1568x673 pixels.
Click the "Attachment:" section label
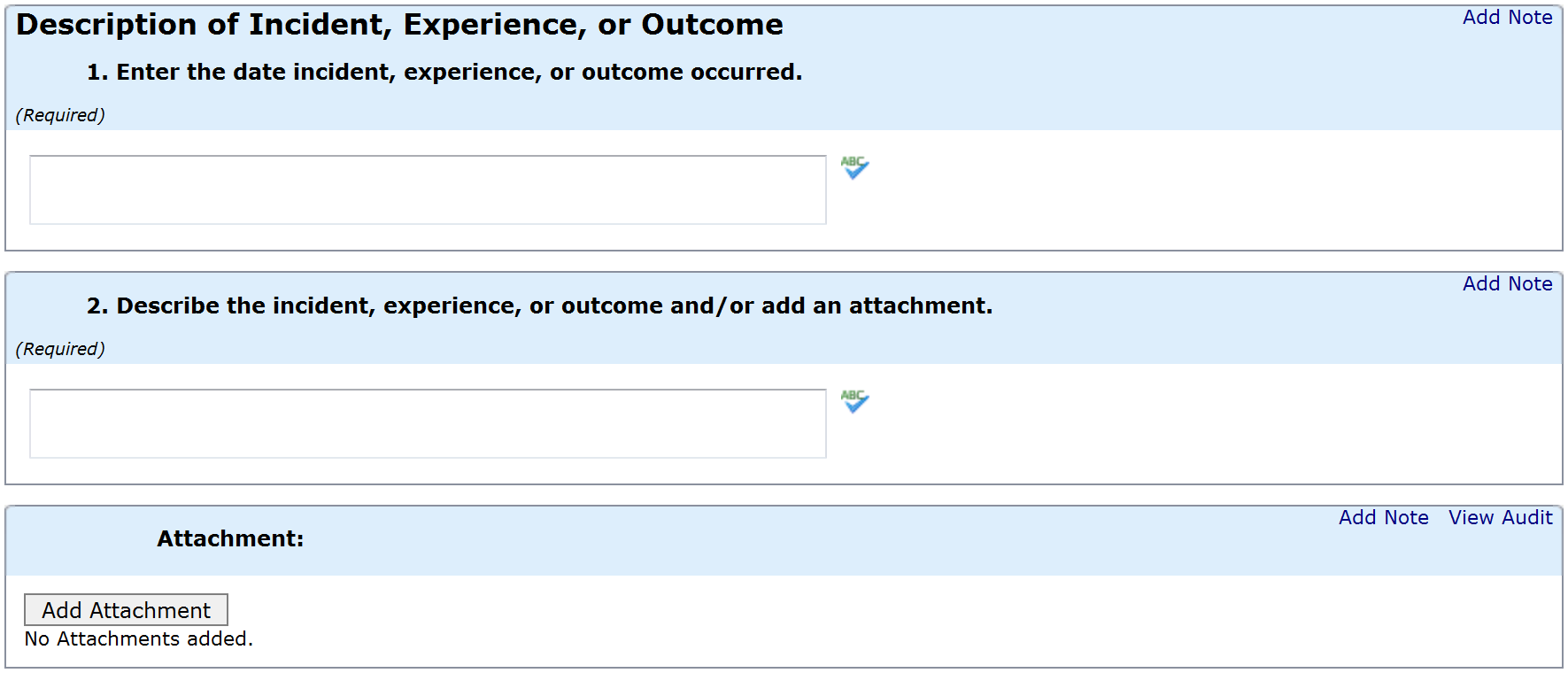pos(230,539)
